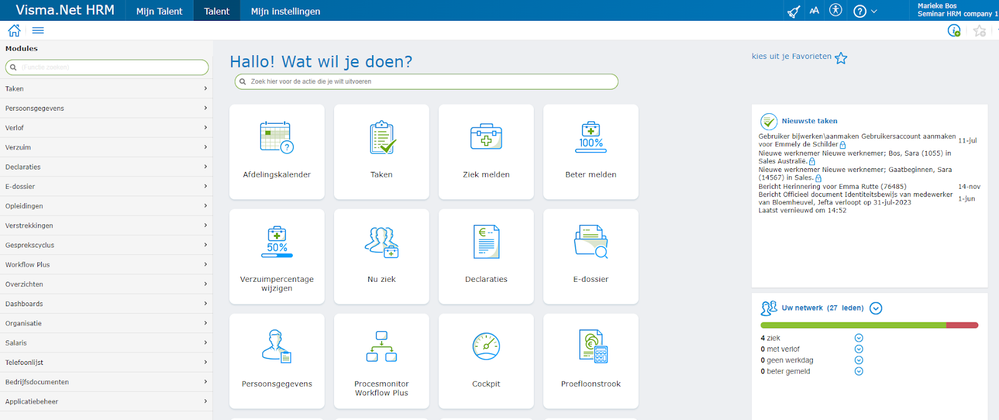Open the Declaraties tile icon
The height and width of the screenshot is (420, 999).
486,242
